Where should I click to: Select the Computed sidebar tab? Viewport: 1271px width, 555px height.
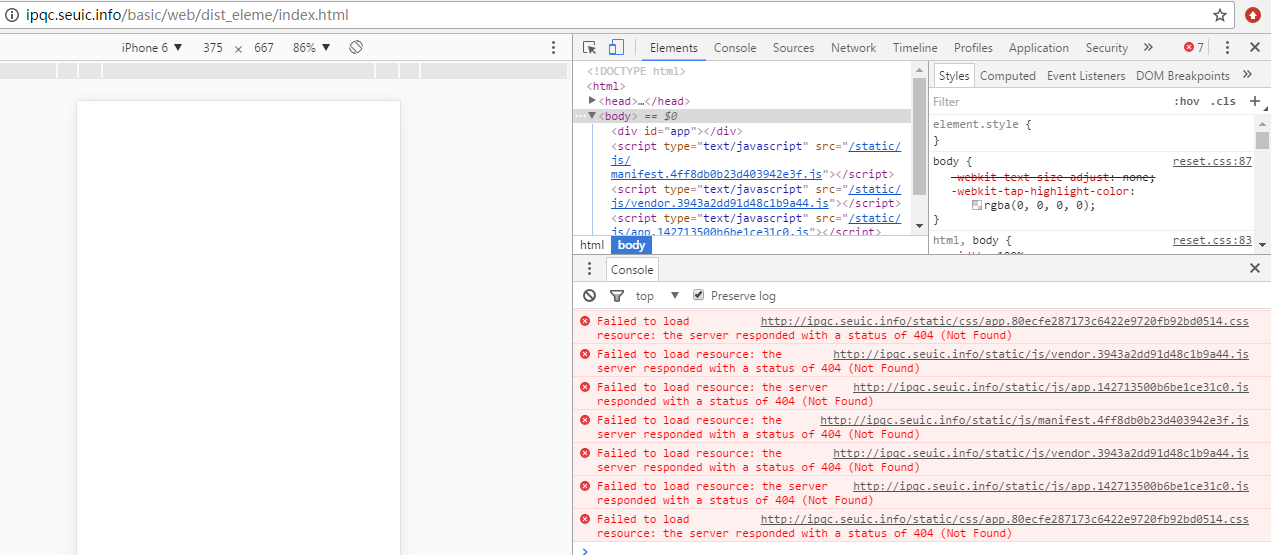[x=1008, y=76]
